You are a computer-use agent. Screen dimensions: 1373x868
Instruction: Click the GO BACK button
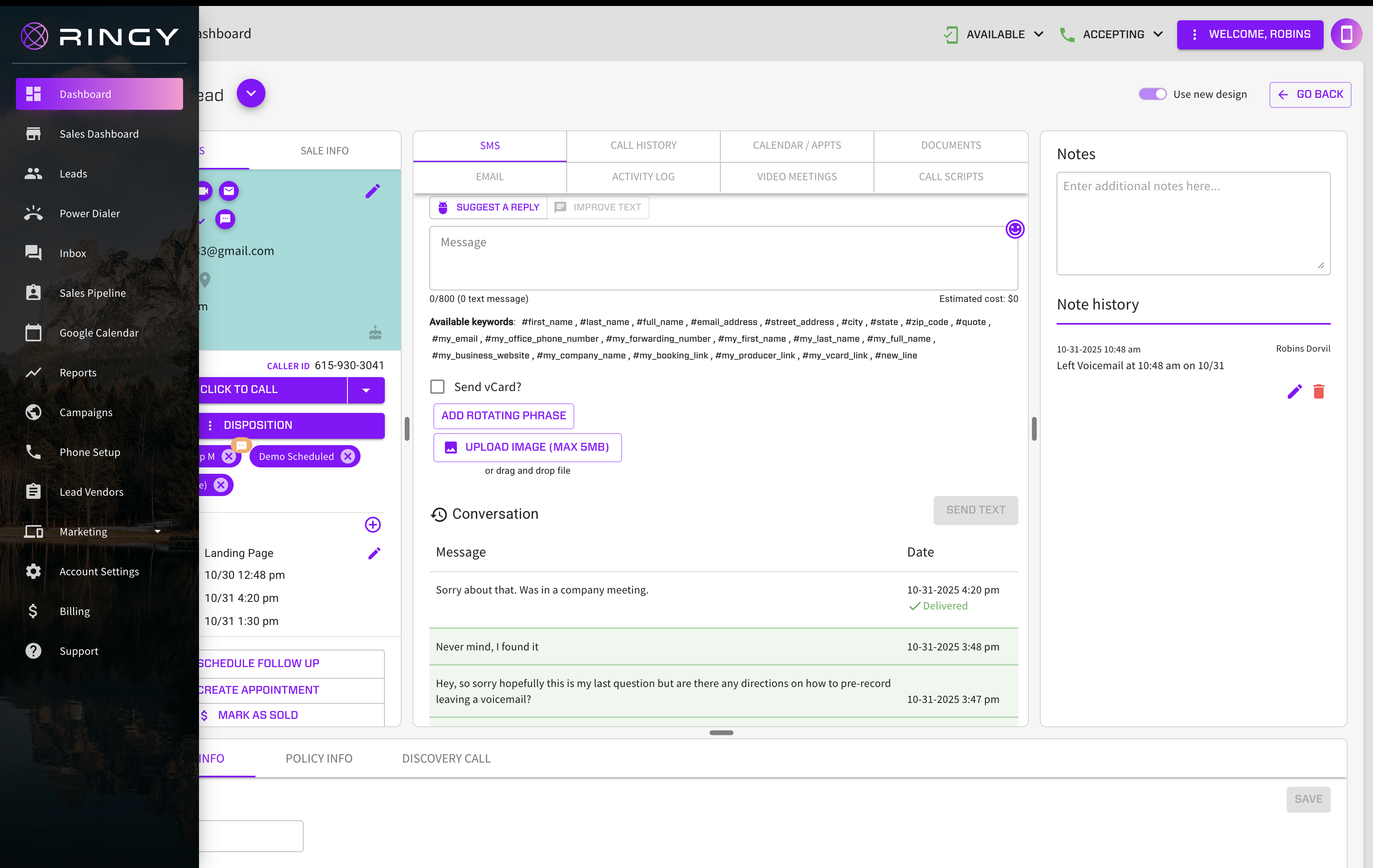[x=1310, y=95]
